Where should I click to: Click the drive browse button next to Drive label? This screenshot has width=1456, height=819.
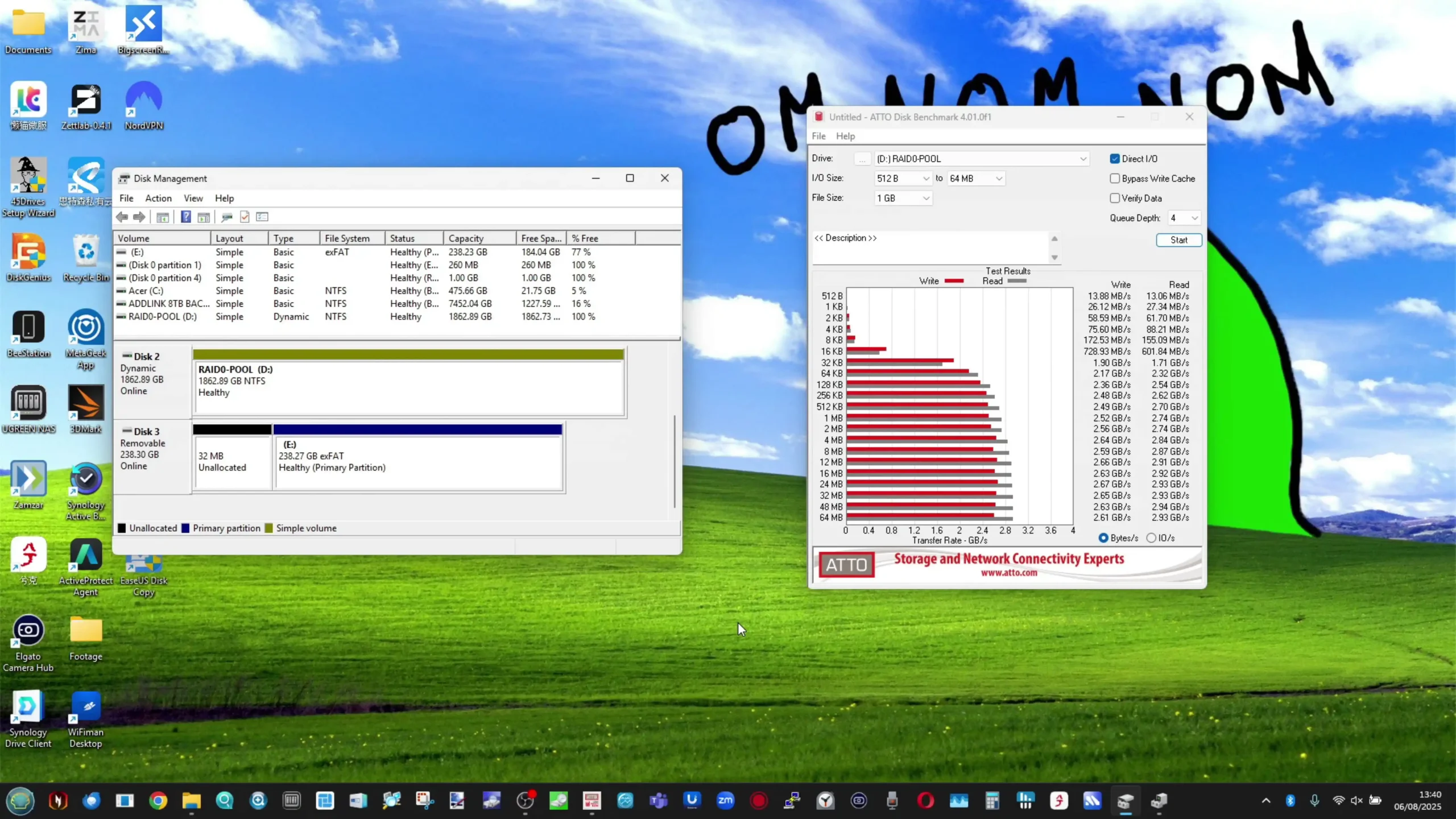(x=862, y=159)
